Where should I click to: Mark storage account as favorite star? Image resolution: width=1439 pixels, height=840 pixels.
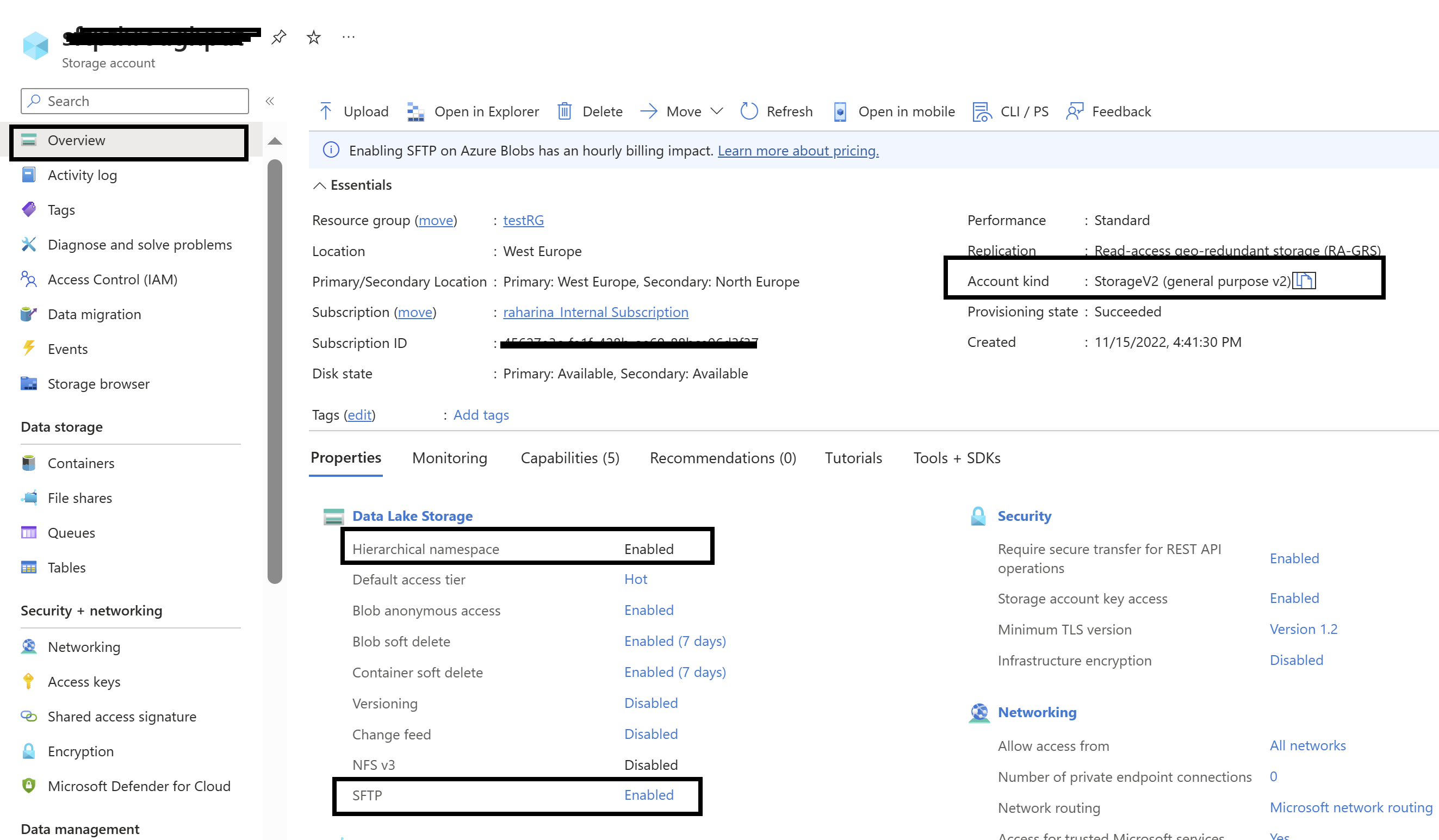313,38
